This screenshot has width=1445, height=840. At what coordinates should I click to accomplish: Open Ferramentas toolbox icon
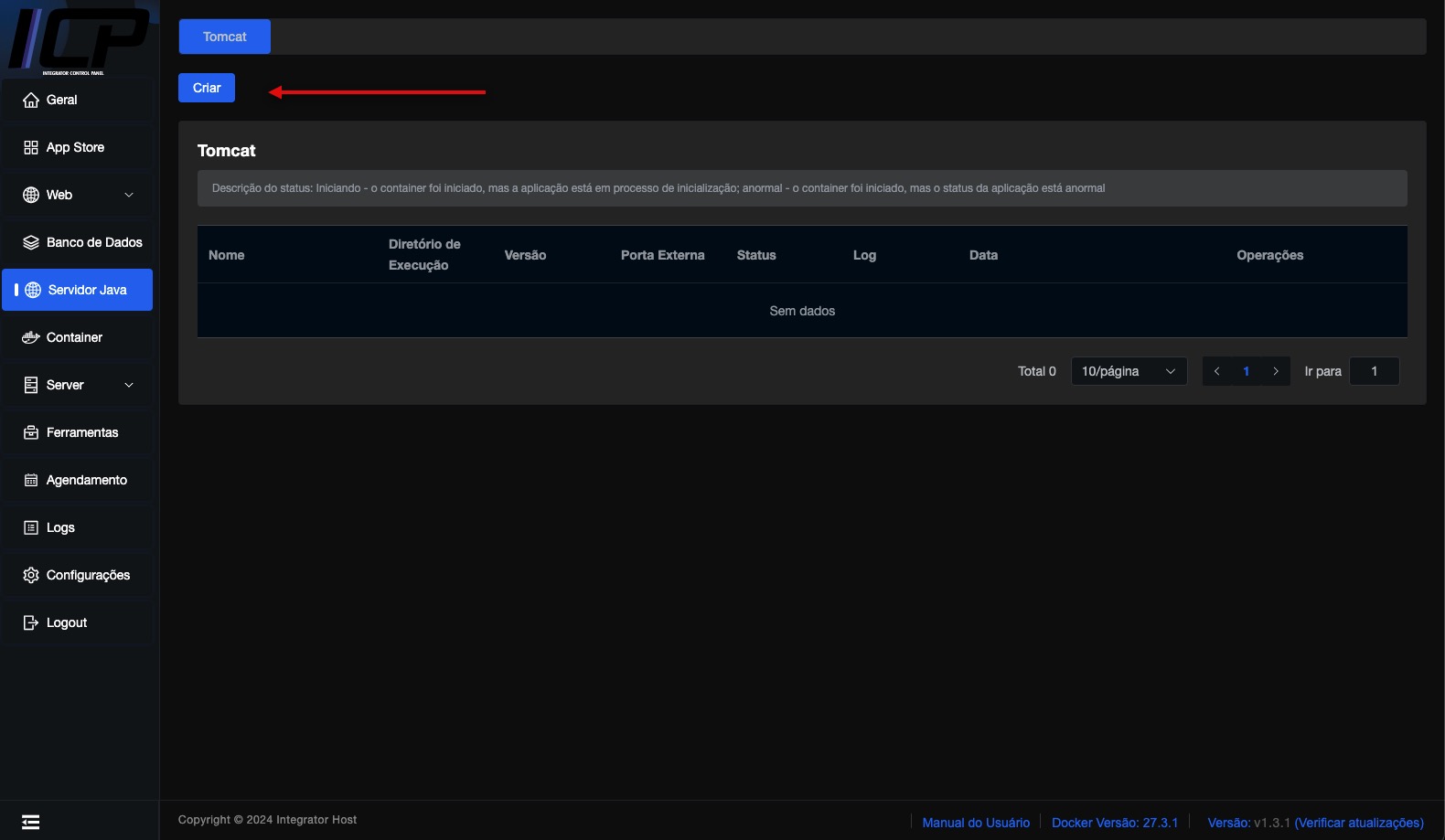[31, 433]
